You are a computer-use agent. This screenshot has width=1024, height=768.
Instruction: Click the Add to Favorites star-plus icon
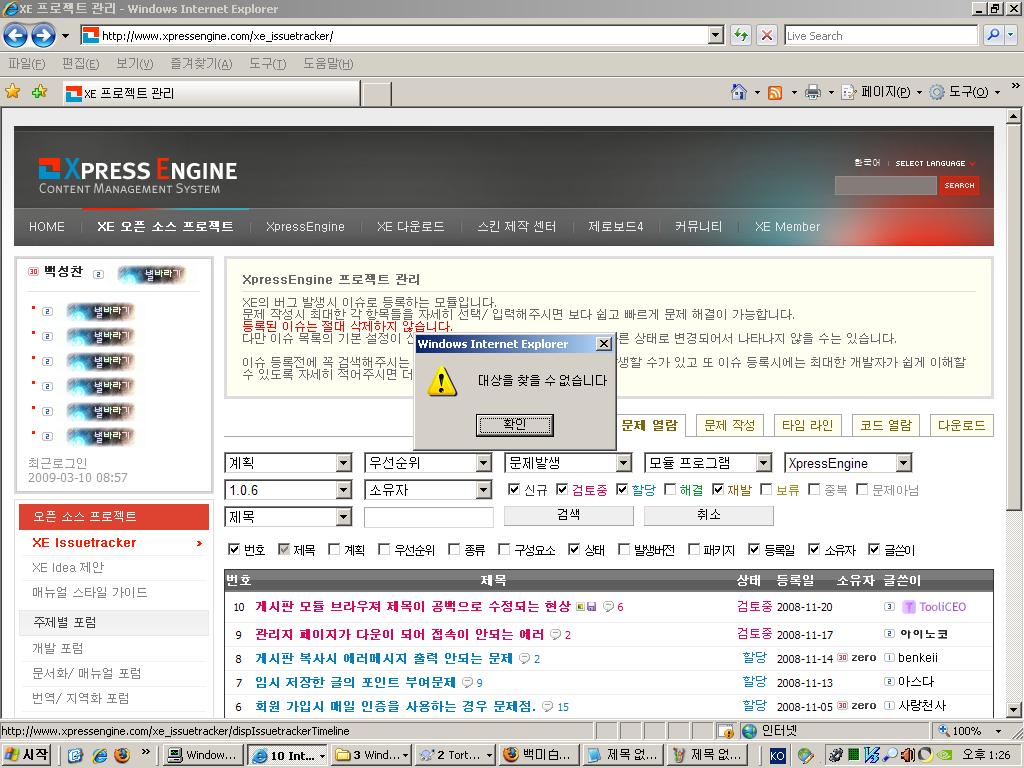coord(39,91)
